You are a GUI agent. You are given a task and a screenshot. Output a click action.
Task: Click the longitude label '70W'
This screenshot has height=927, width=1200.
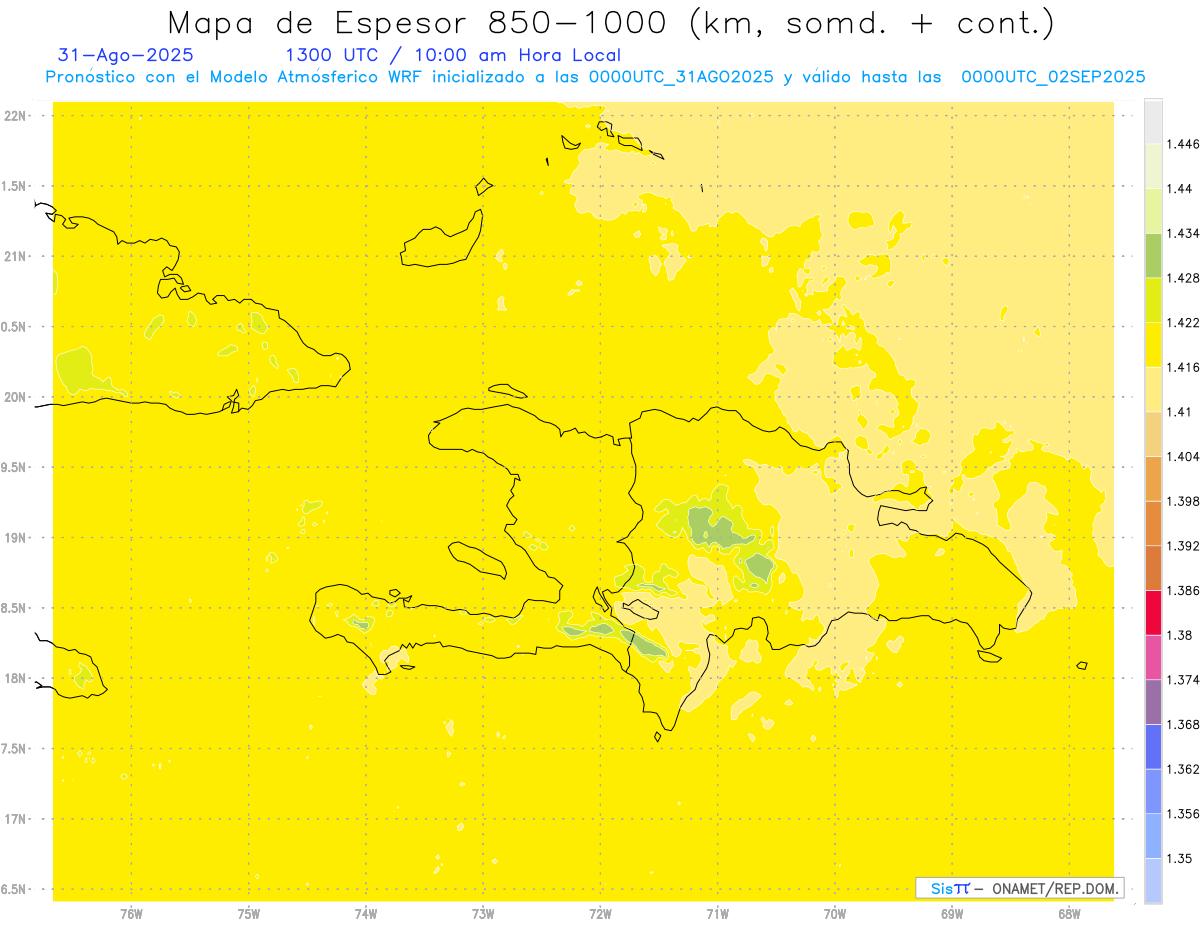pos(835,914)
